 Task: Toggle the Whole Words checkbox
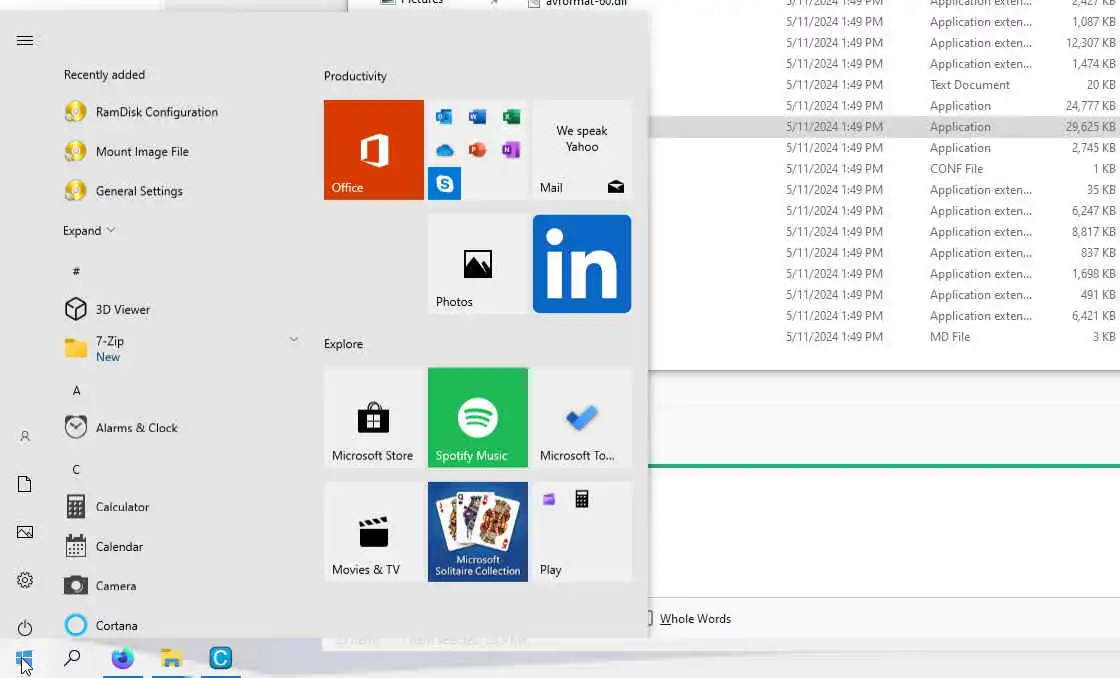650,619
